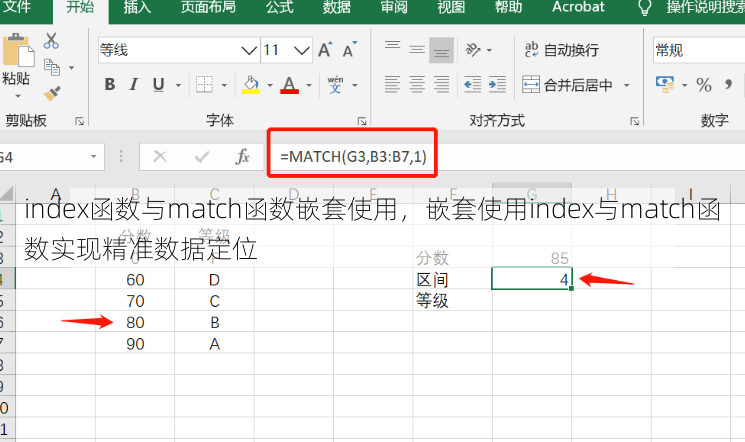745x442 pixels.
Task: Click the wén phonetic guide icon
Action: tap(335, 85)
